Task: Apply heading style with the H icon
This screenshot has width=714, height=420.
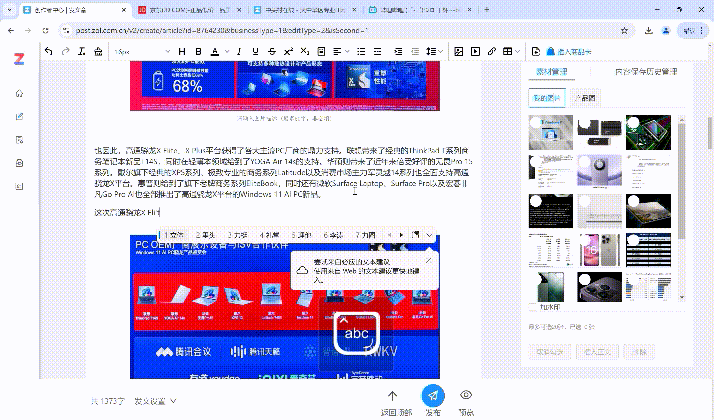Action: 182,51
